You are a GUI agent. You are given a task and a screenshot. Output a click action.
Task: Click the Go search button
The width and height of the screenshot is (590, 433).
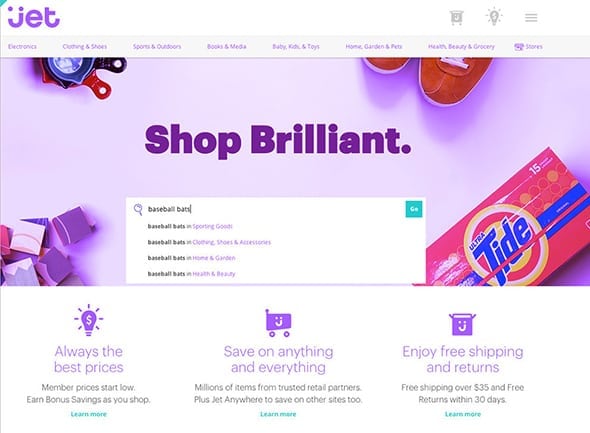click(414, 209)
